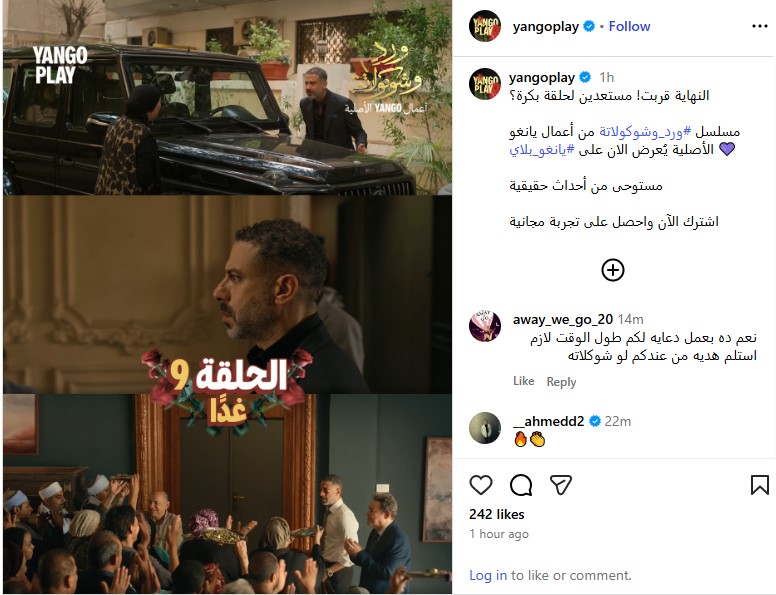Click verified badge beside header yangoplay
Viewport: 776px width, 595px height.
coord(589,26)
